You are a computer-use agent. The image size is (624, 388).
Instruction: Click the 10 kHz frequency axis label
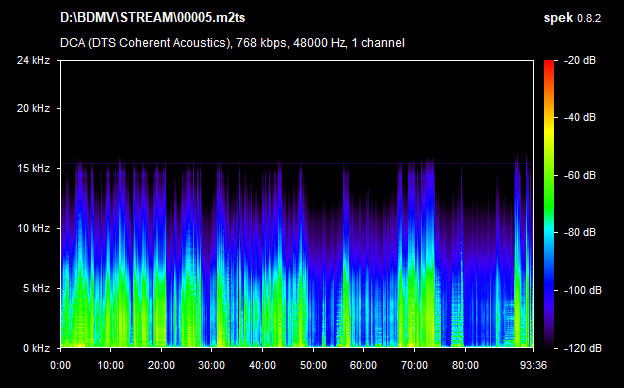coord(33,228)
